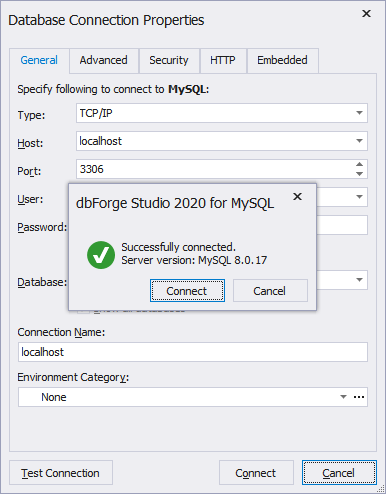Go to the Embedded tab
386x494 pixels.
[282, 60]
